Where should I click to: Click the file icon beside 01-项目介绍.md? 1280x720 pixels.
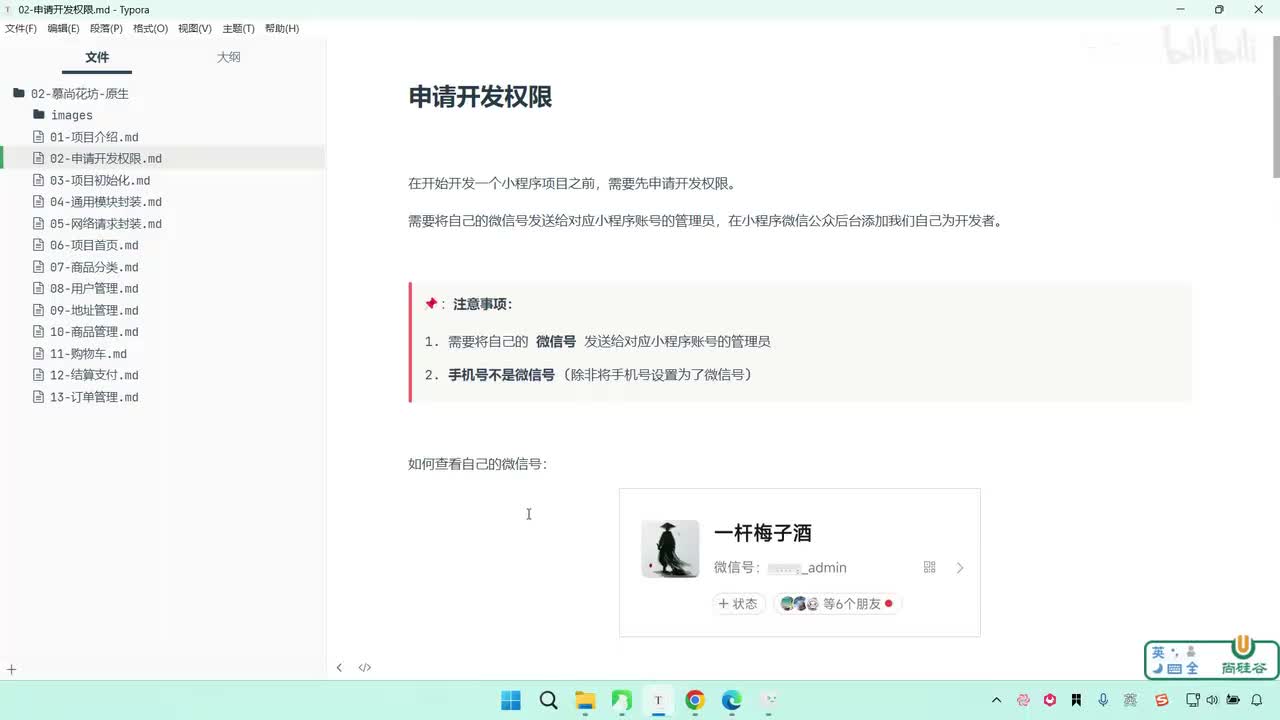click(39, 137)
